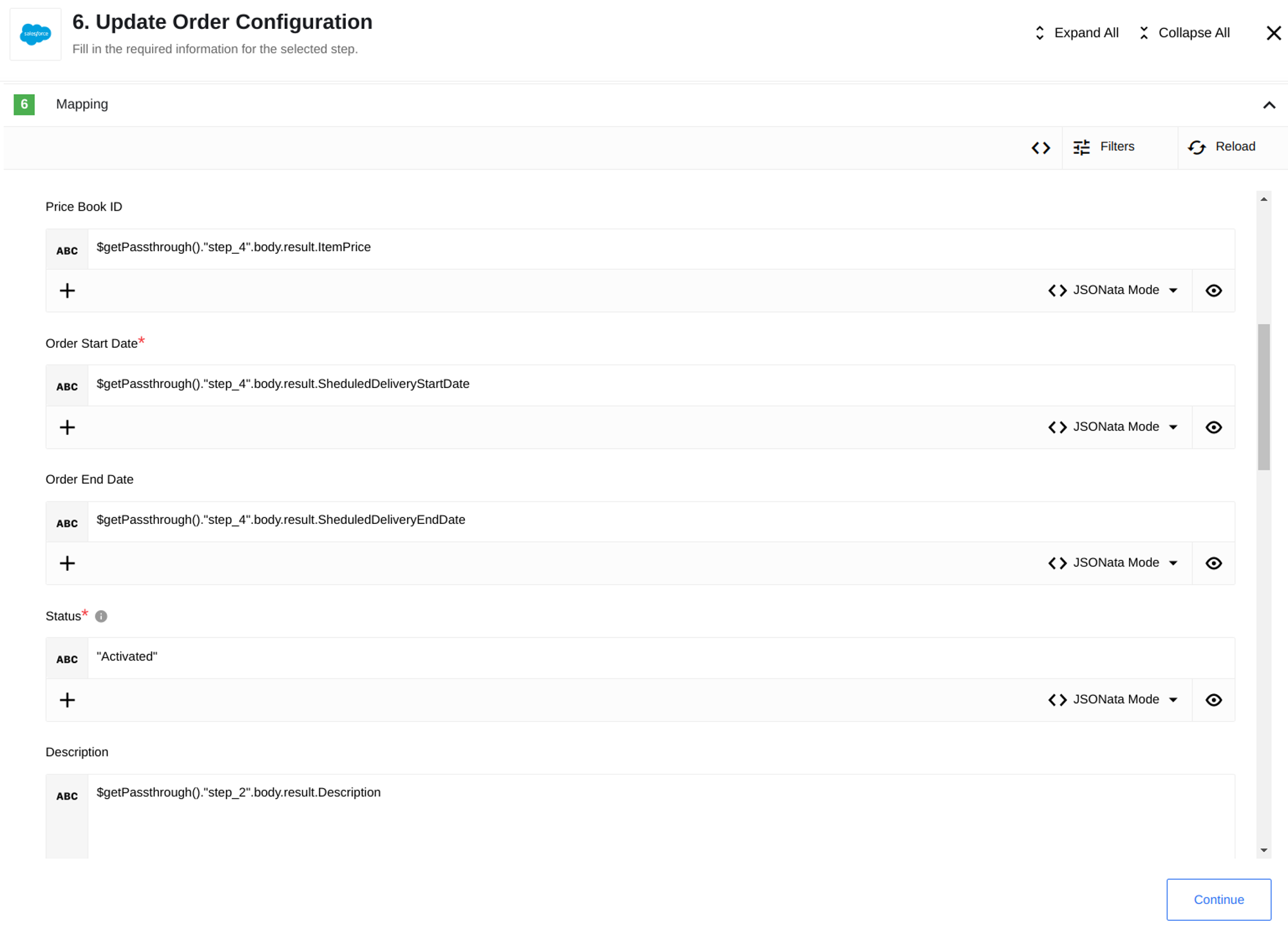Toggle JSONata Mode for Order End Date
Screen dimensions: 1288x933
(x=1113, y=563)
